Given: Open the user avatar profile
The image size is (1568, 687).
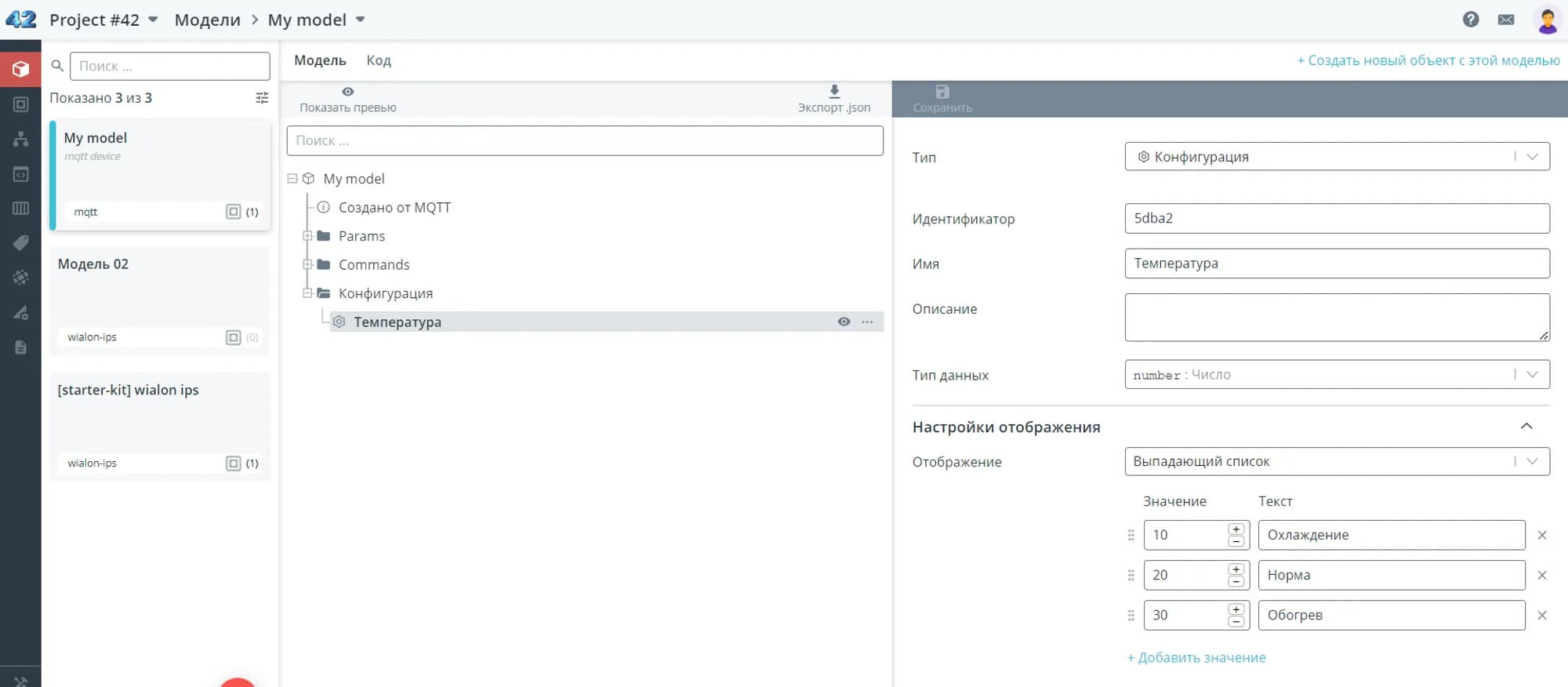Looking at the screenshot, I should pos(1547,20).
